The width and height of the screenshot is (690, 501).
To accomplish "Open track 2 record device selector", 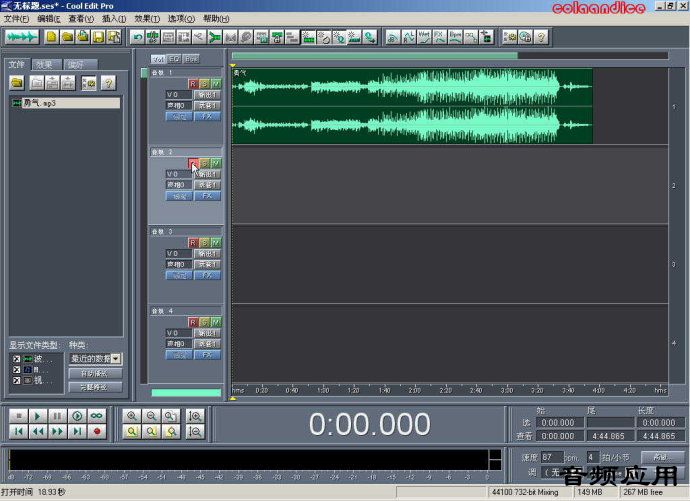I will [x=207, y=185].
